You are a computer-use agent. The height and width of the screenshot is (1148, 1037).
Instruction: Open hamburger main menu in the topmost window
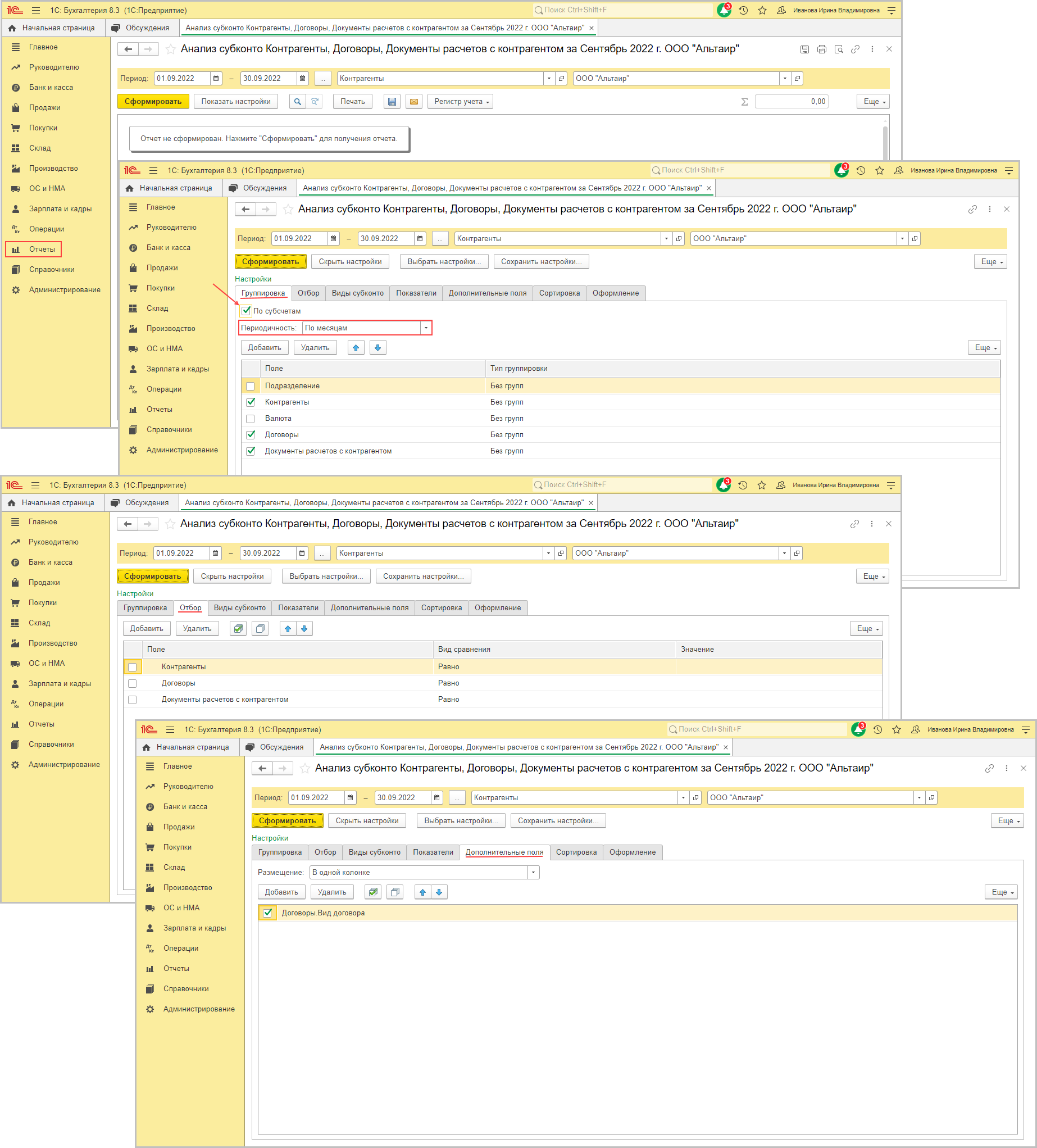tap(36, 10)
